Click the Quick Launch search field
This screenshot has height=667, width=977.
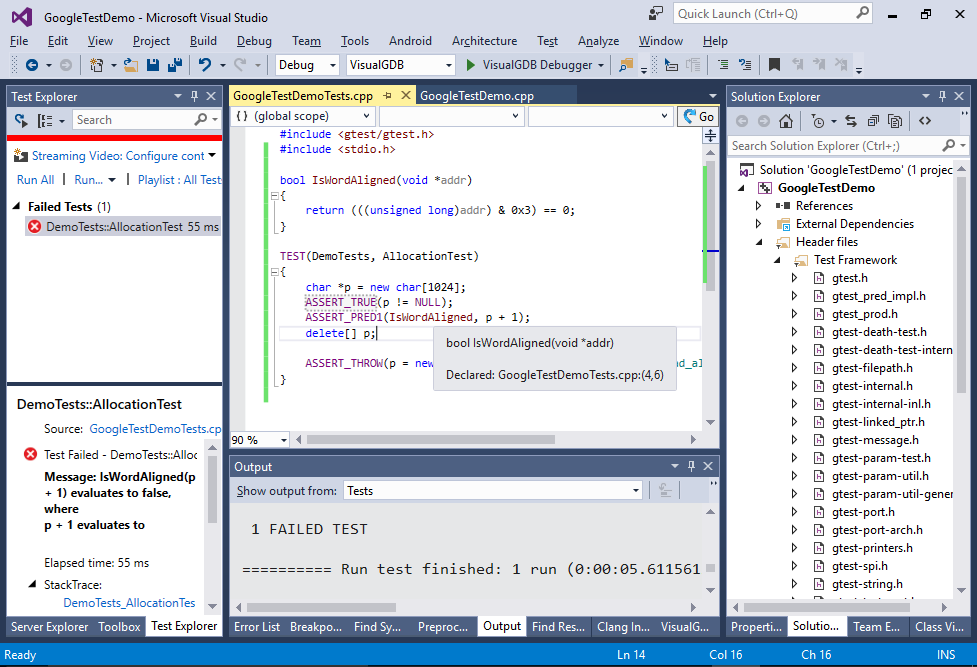point(773,14)
